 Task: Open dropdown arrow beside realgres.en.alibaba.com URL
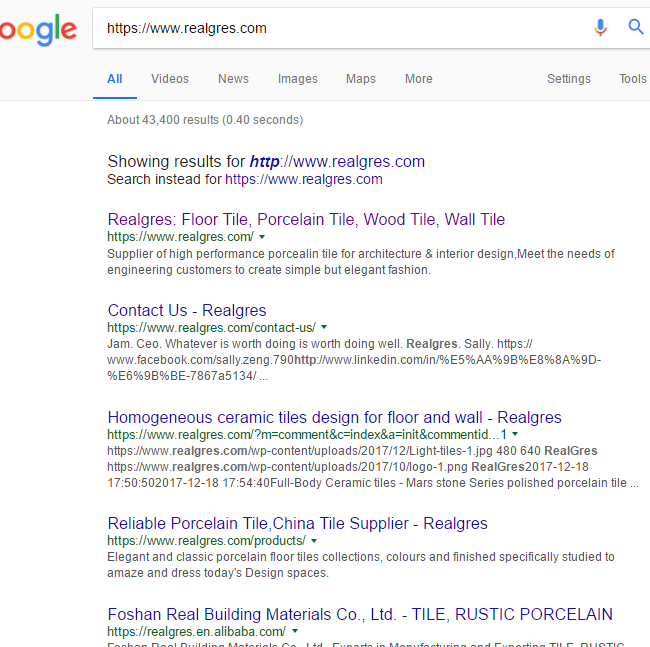tap(295, 632)
